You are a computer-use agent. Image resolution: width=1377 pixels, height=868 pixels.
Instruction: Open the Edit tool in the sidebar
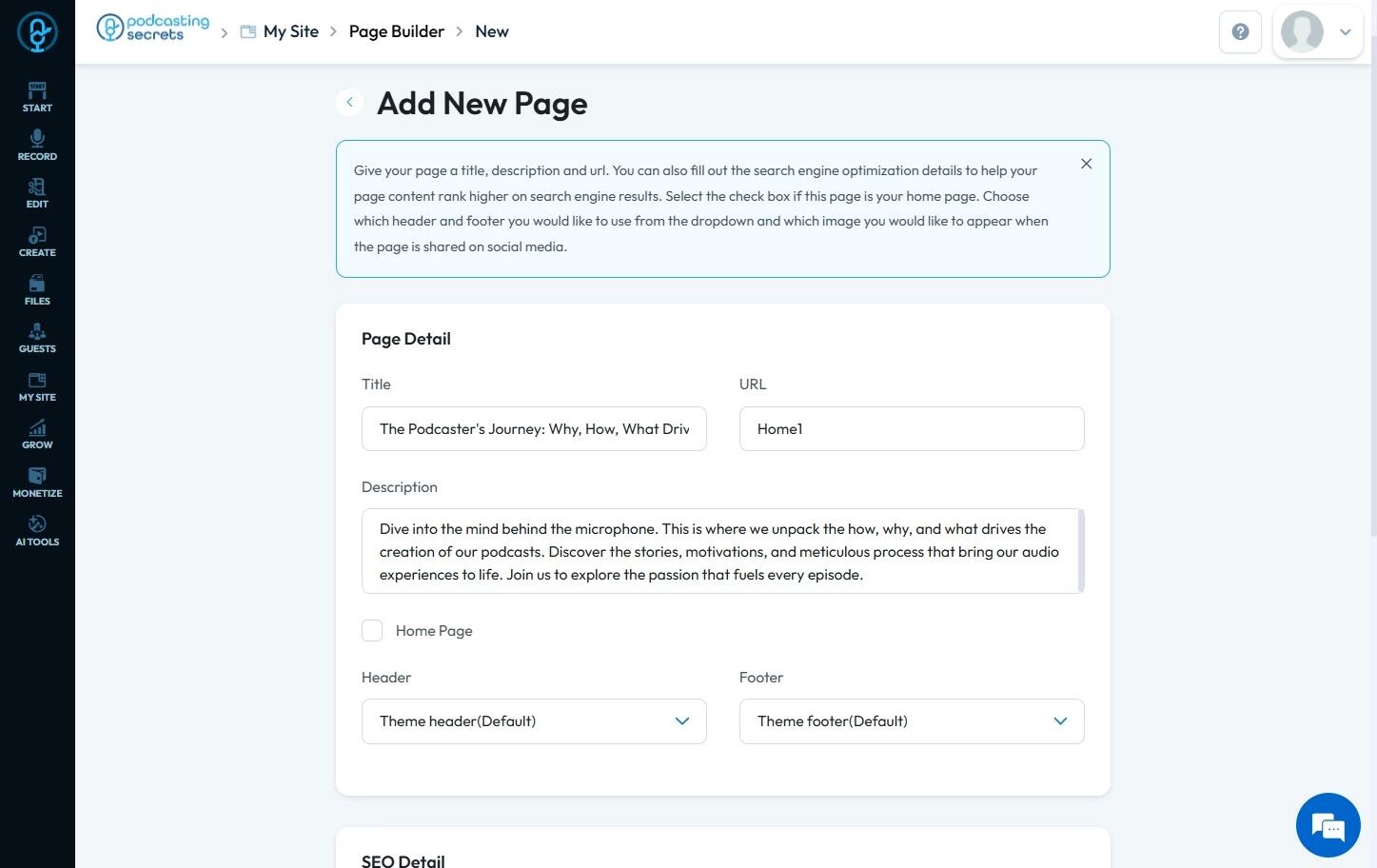pyautogui.click(x=37, y=193)
